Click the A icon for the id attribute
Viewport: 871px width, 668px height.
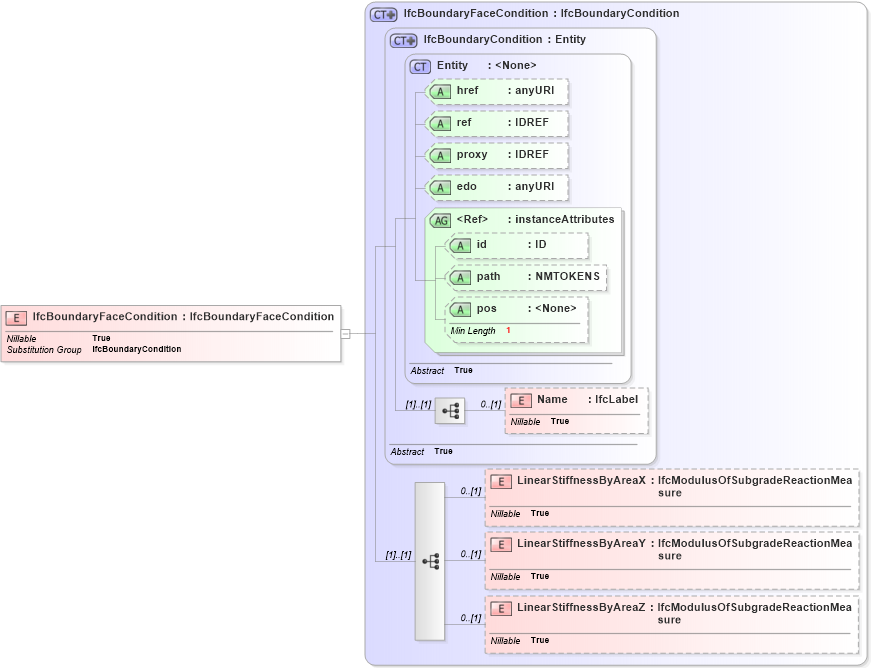click(461, 245)
